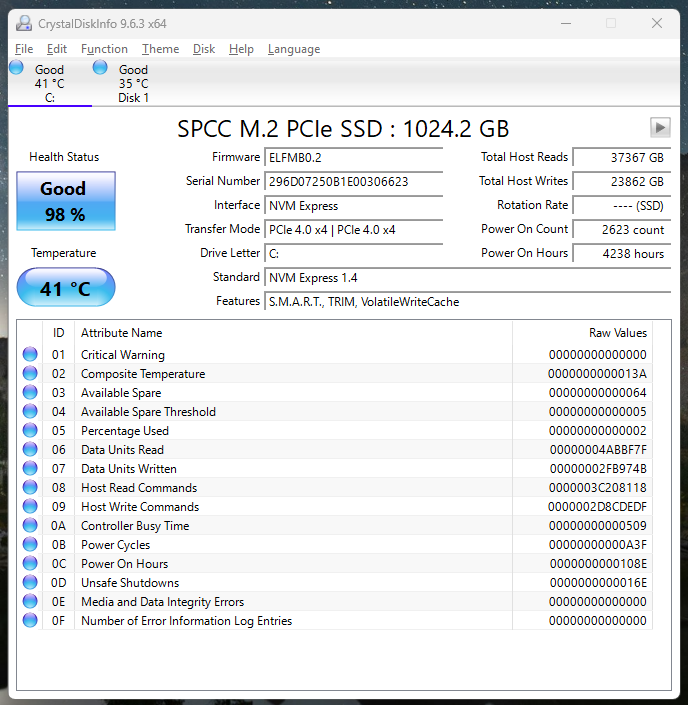Click the Disk 1 status orb icon
Screen dimensions: 688x705
[x=101, y=68]
